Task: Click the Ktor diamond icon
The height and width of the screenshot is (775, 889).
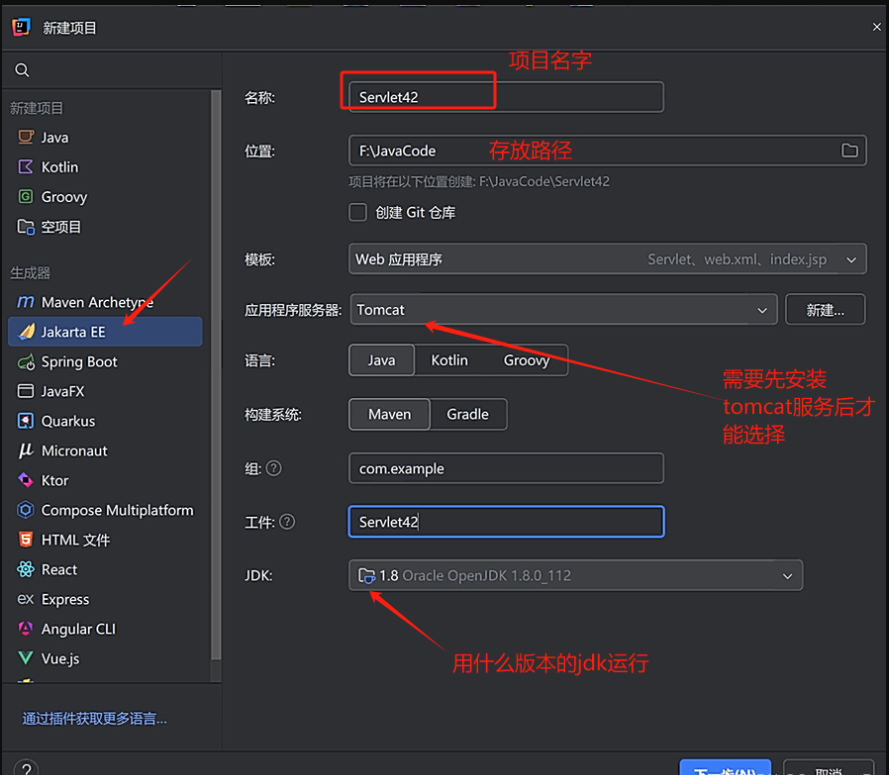Action: click(26, 480)
